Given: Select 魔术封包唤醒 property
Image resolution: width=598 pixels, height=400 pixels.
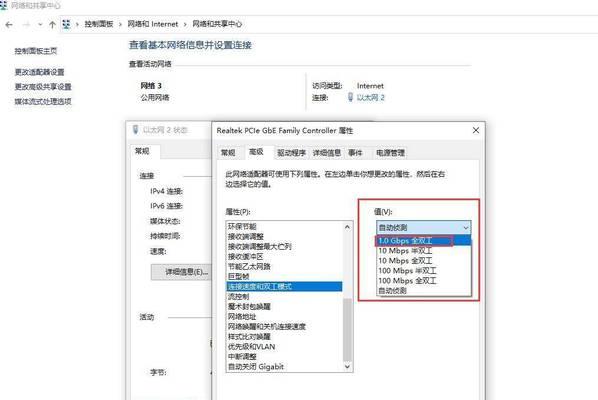Looking at the screenshot, I should [x=284, y=307].
